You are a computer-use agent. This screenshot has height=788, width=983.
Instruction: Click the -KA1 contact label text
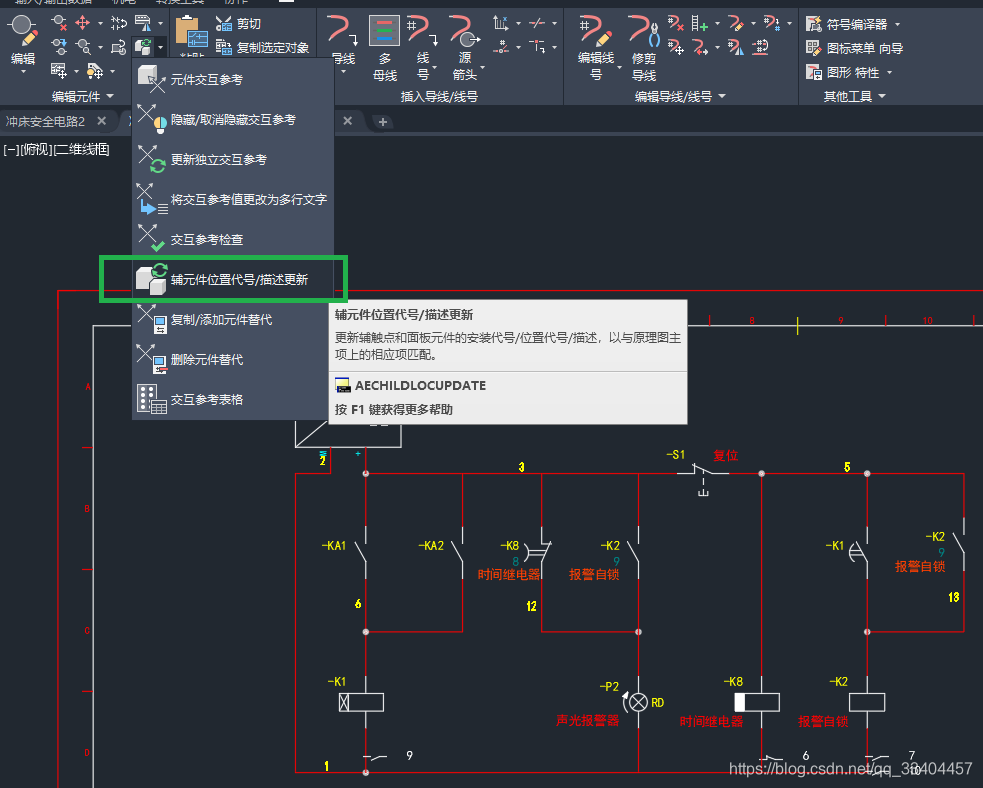(334, 546)
